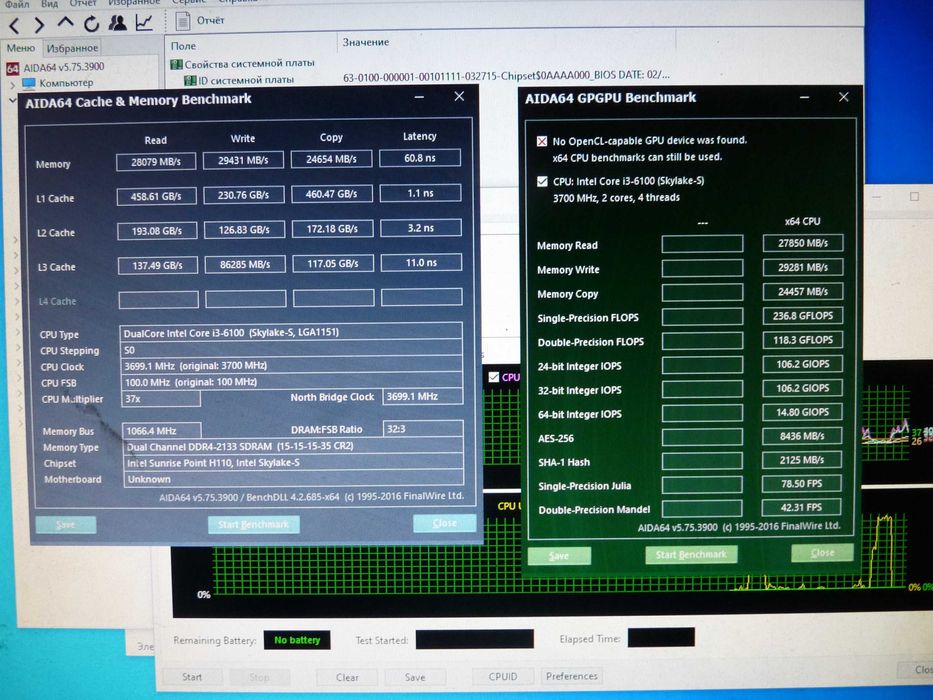Click the L2 Cache Write value 126.83 GB/s

(x=244, y=229)
